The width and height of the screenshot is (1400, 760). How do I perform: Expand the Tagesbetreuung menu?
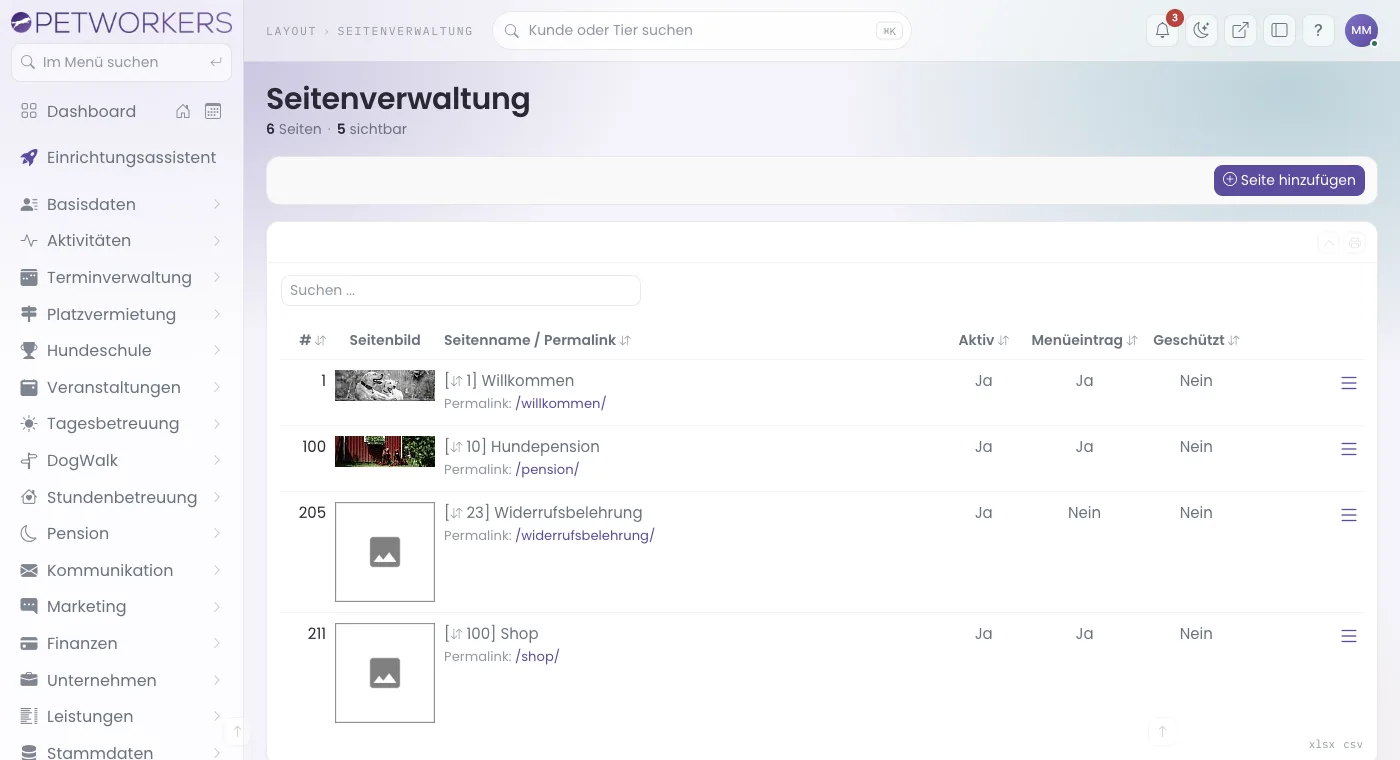pyautogui.click(x=121, y=423)
